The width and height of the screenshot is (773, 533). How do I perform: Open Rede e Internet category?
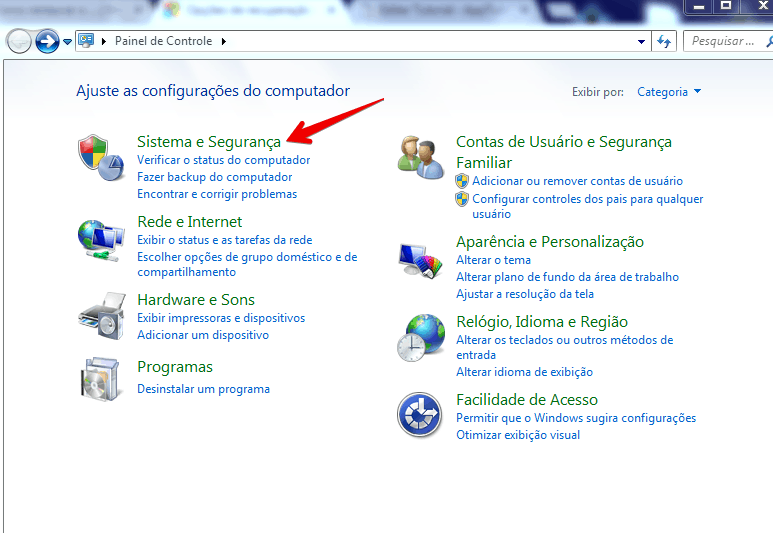[x=189, y=222]
